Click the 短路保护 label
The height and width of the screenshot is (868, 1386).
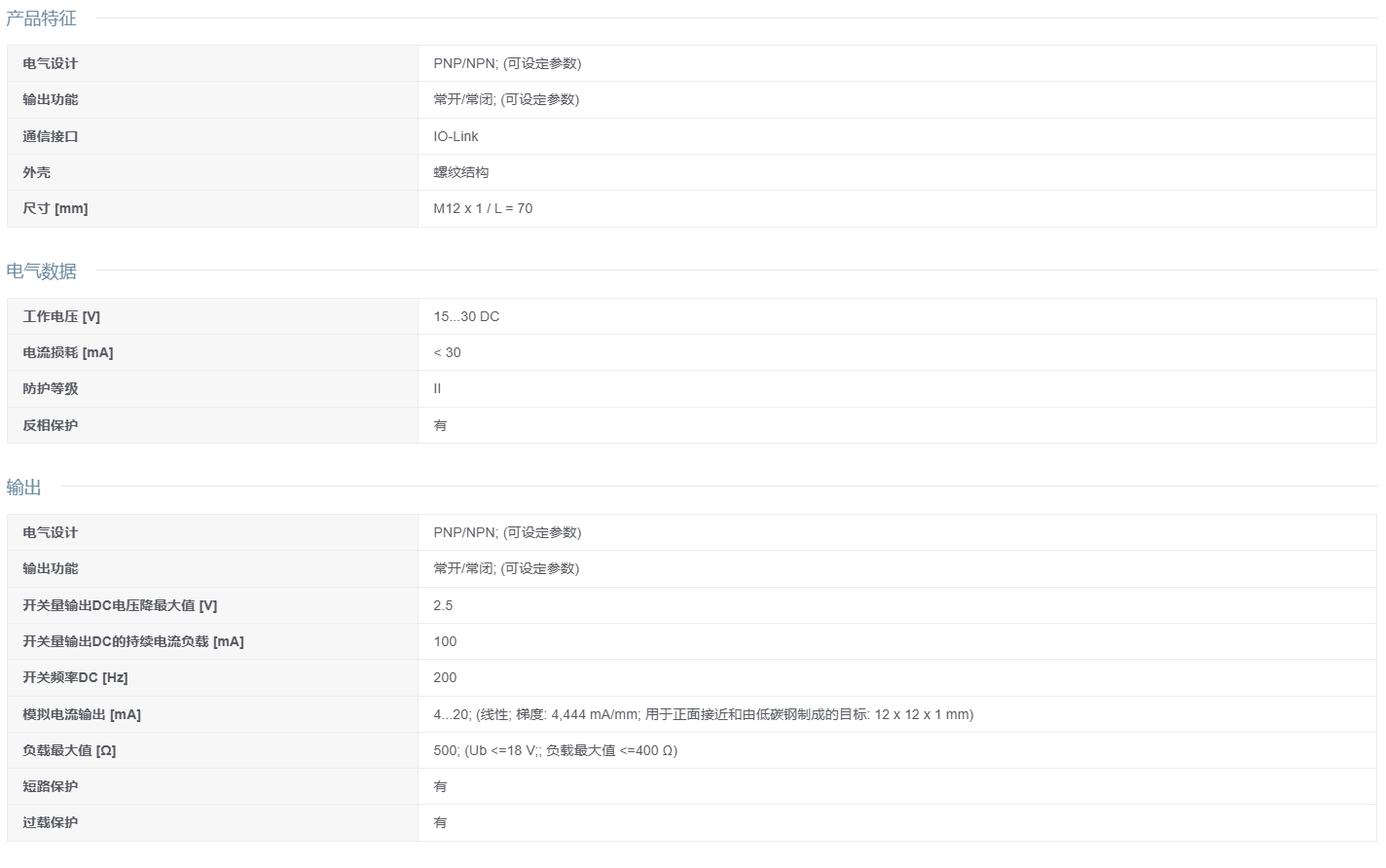(x=51, y=786)
